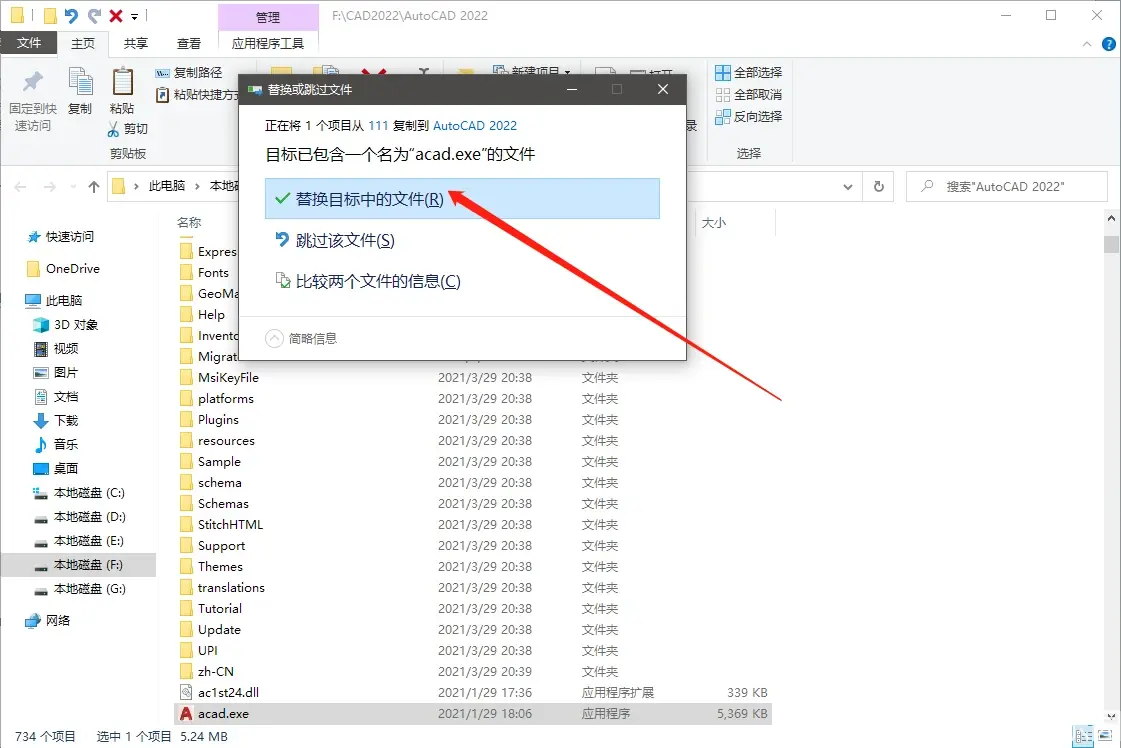Sort by the 大小 column header
1121x748 pixels.
(x=713, y=222)
